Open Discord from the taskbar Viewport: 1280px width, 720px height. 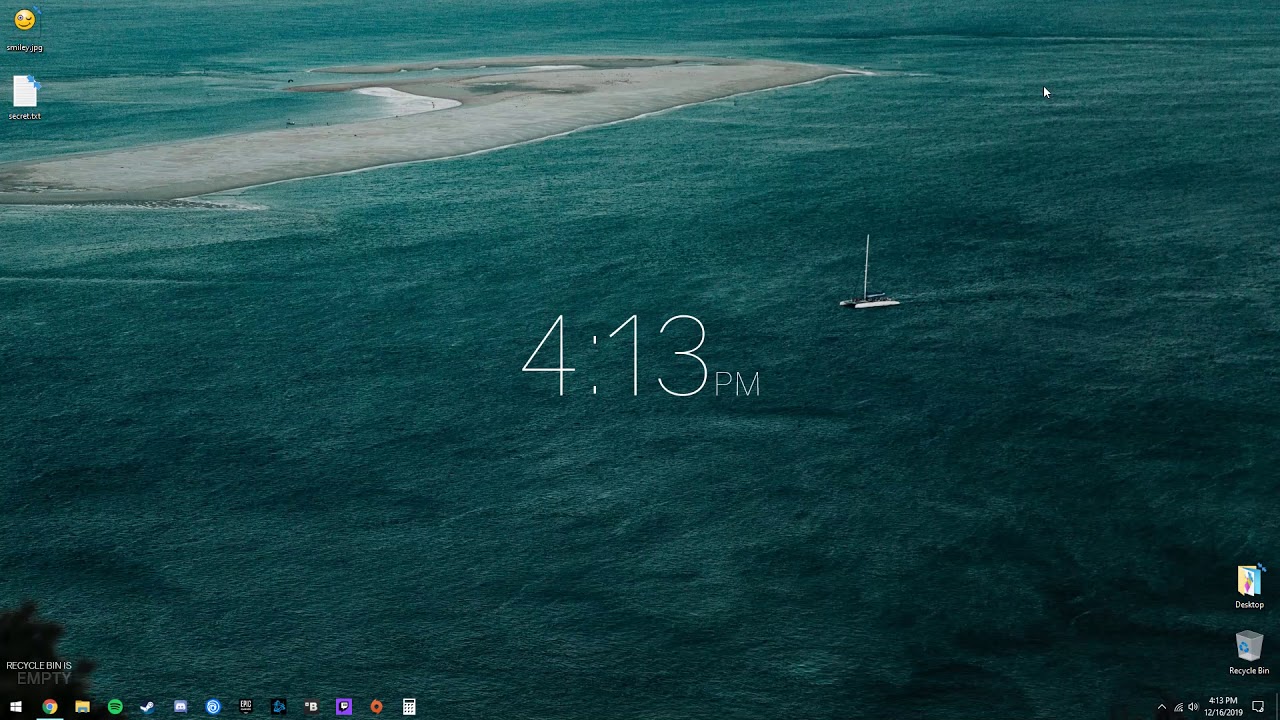click(x=180, y=707)
